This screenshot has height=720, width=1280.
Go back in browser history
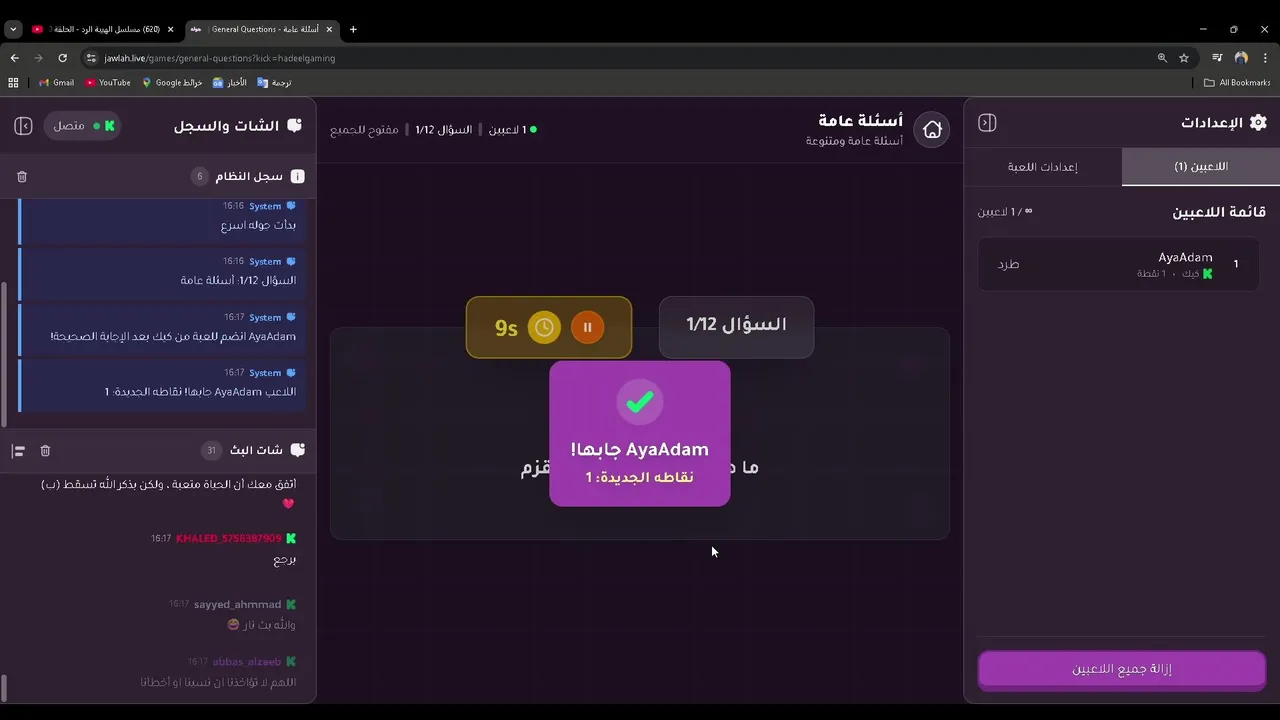(x=14, y=58)
